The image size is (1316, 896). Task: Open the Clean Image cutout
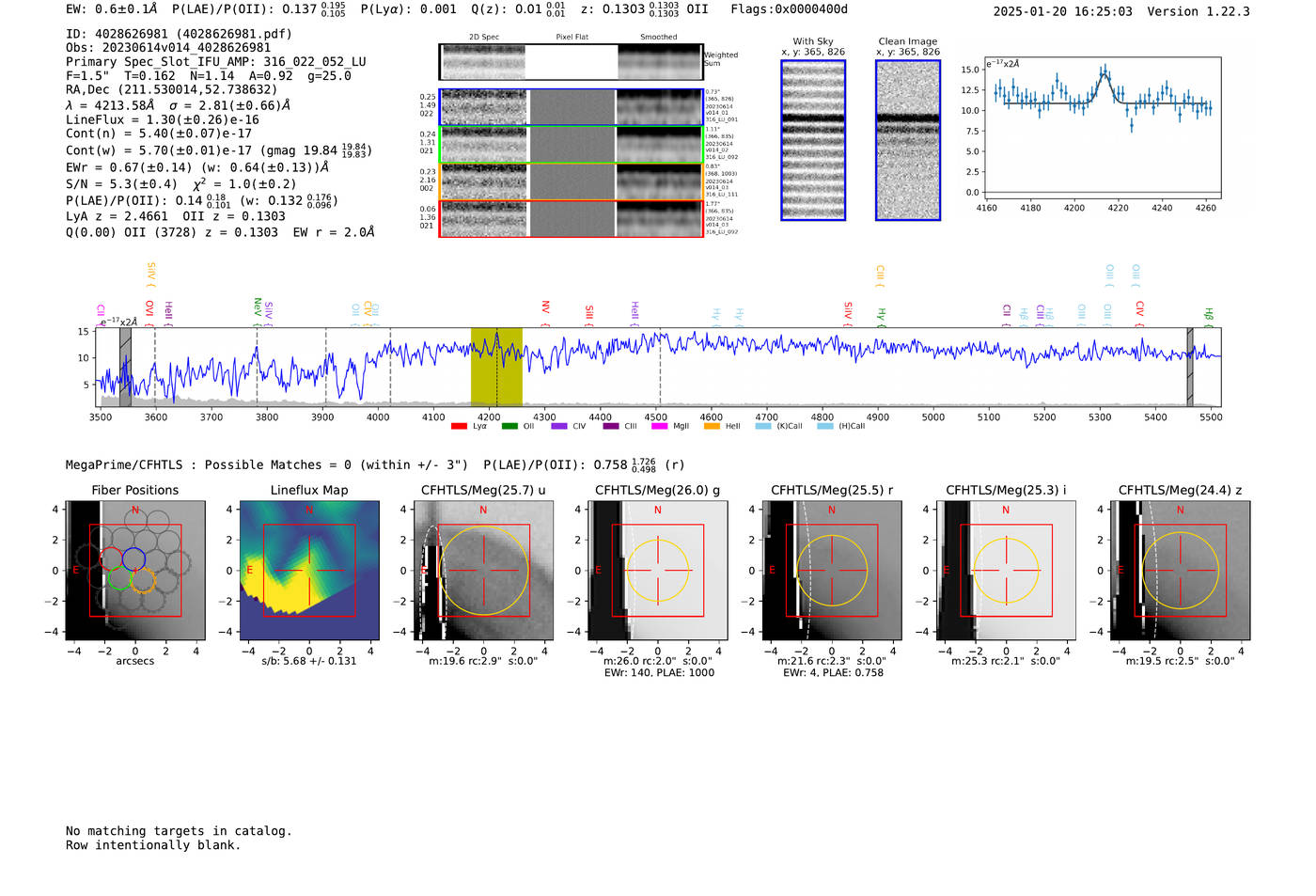(x=908, y=140)
